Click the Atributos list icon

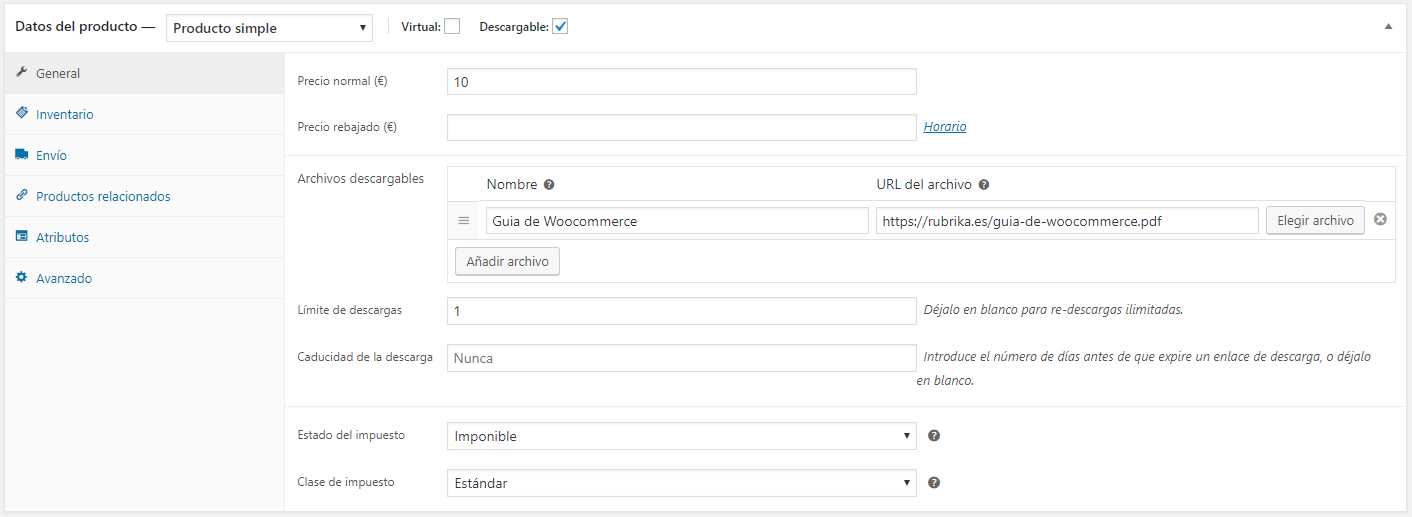tap(22, 237)
